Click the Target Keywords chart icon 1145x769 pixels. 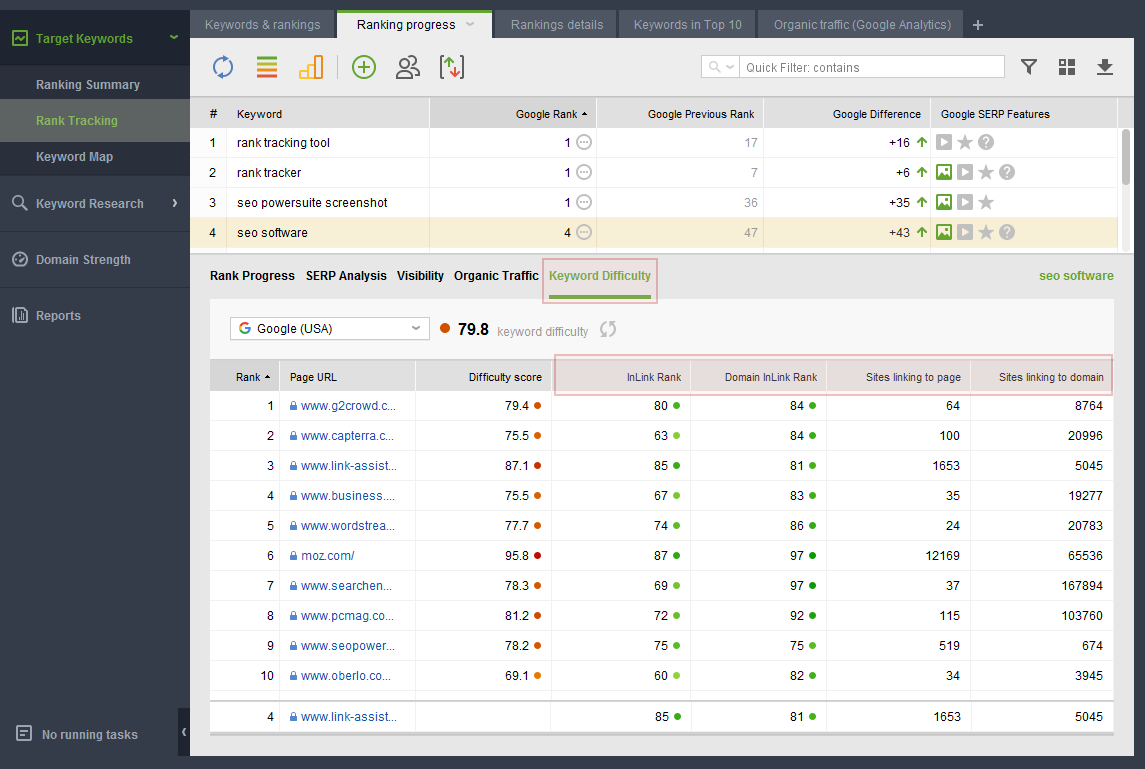point(20,38)
